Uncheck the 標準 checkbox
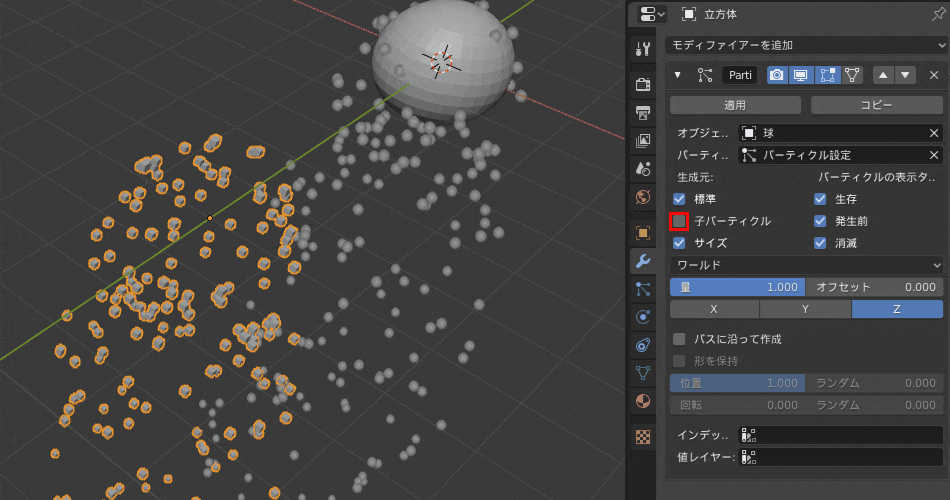This screenshot has width=950, height=500. point(679,199)
